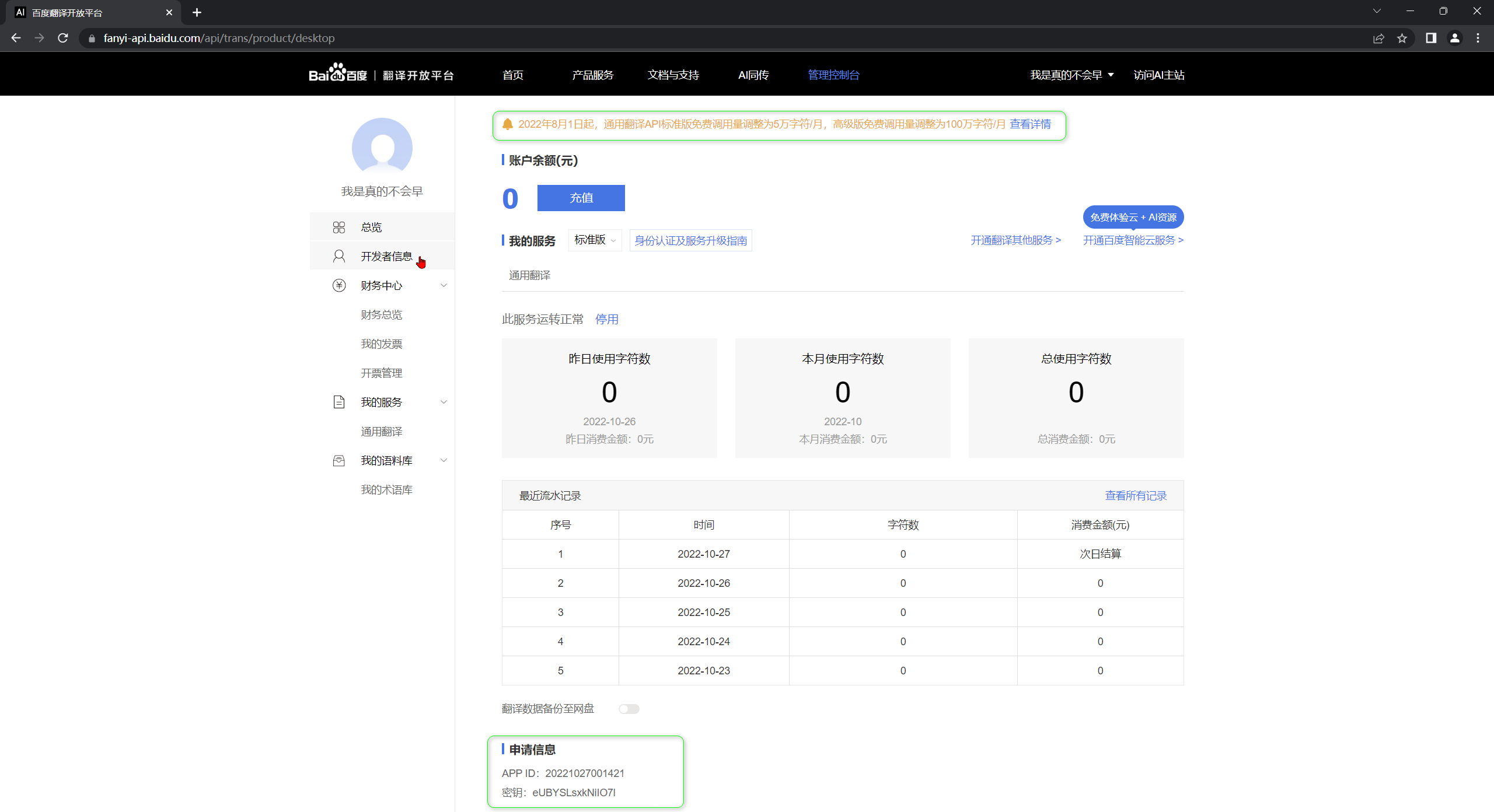Open 通用翻译 under 我的服务 in sidebar

tap(382, 431)
